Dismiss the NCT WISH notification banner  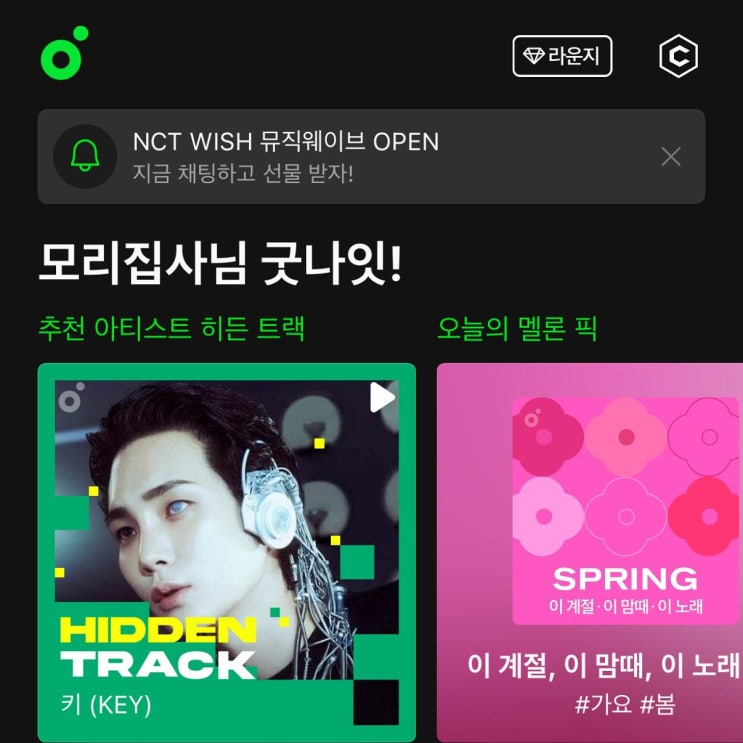[x=671, y=157]
